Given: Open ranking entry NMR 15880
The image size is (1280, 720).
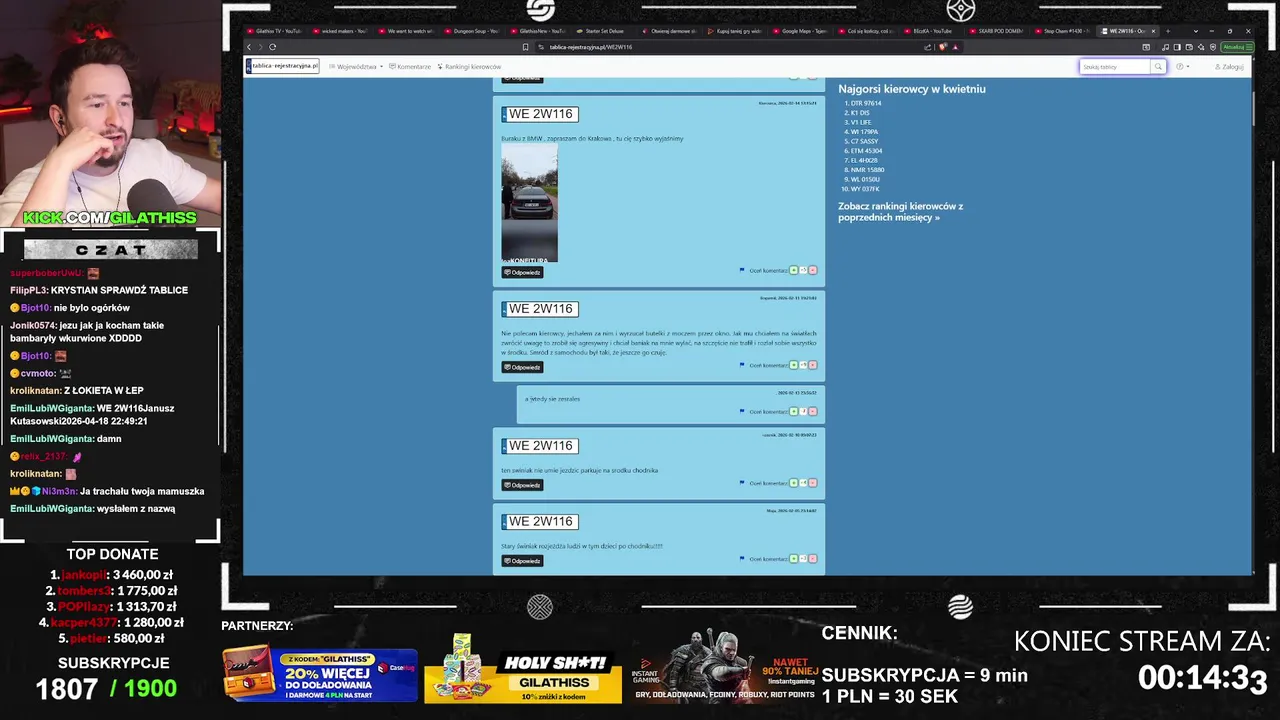Looking at the screenshot, I should [x=867, y=170].
